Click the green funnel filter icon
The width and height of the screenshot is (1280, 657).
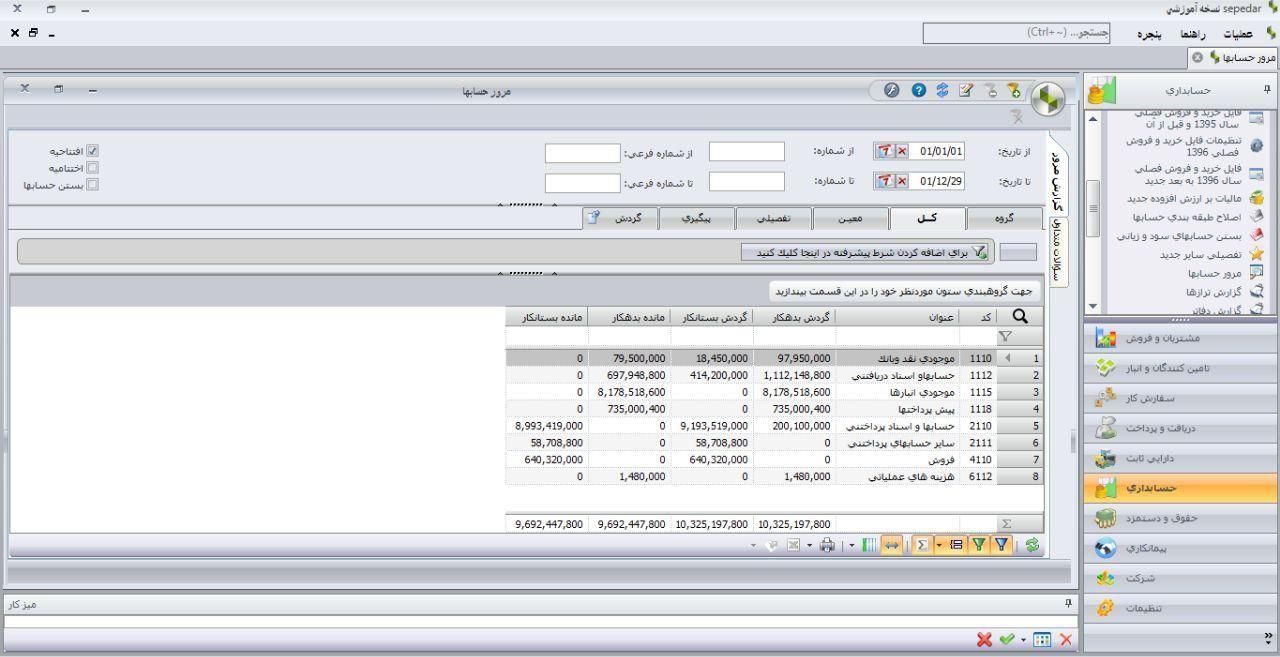click(x=979, y=545)
